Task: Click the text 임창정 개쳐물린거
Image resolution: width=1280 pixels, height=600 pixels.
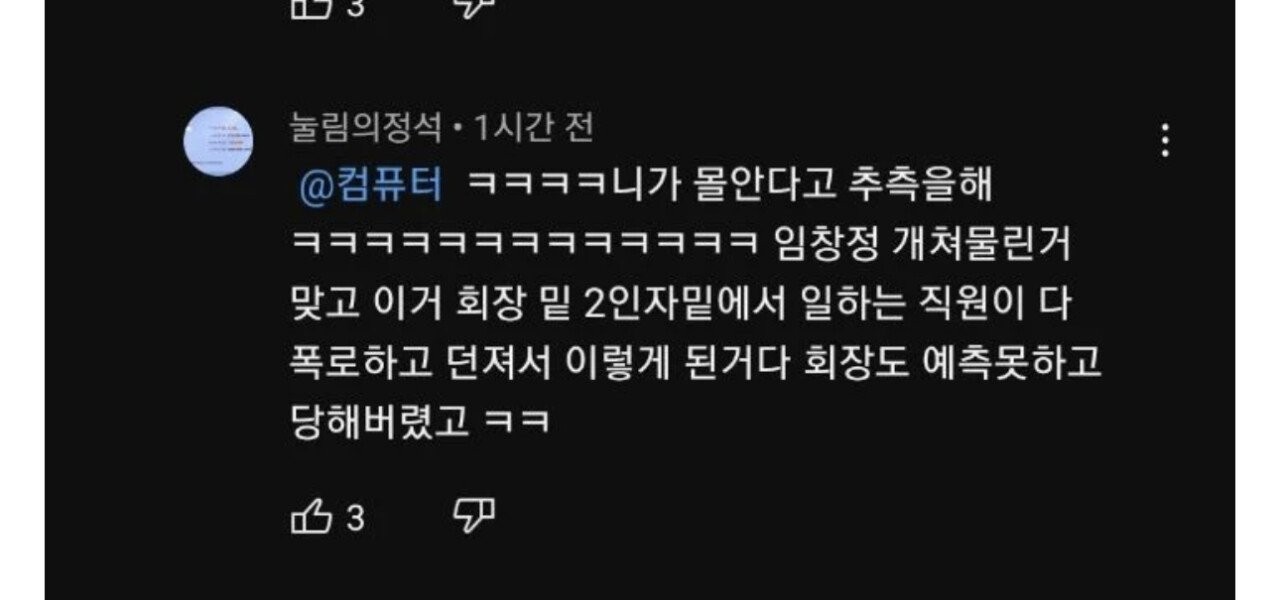Action: point(922,245)
